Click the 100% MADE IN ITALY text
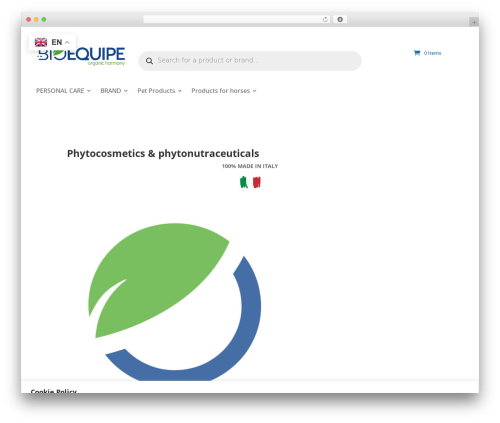The image size is (500, 423). [x=250, y=166]
